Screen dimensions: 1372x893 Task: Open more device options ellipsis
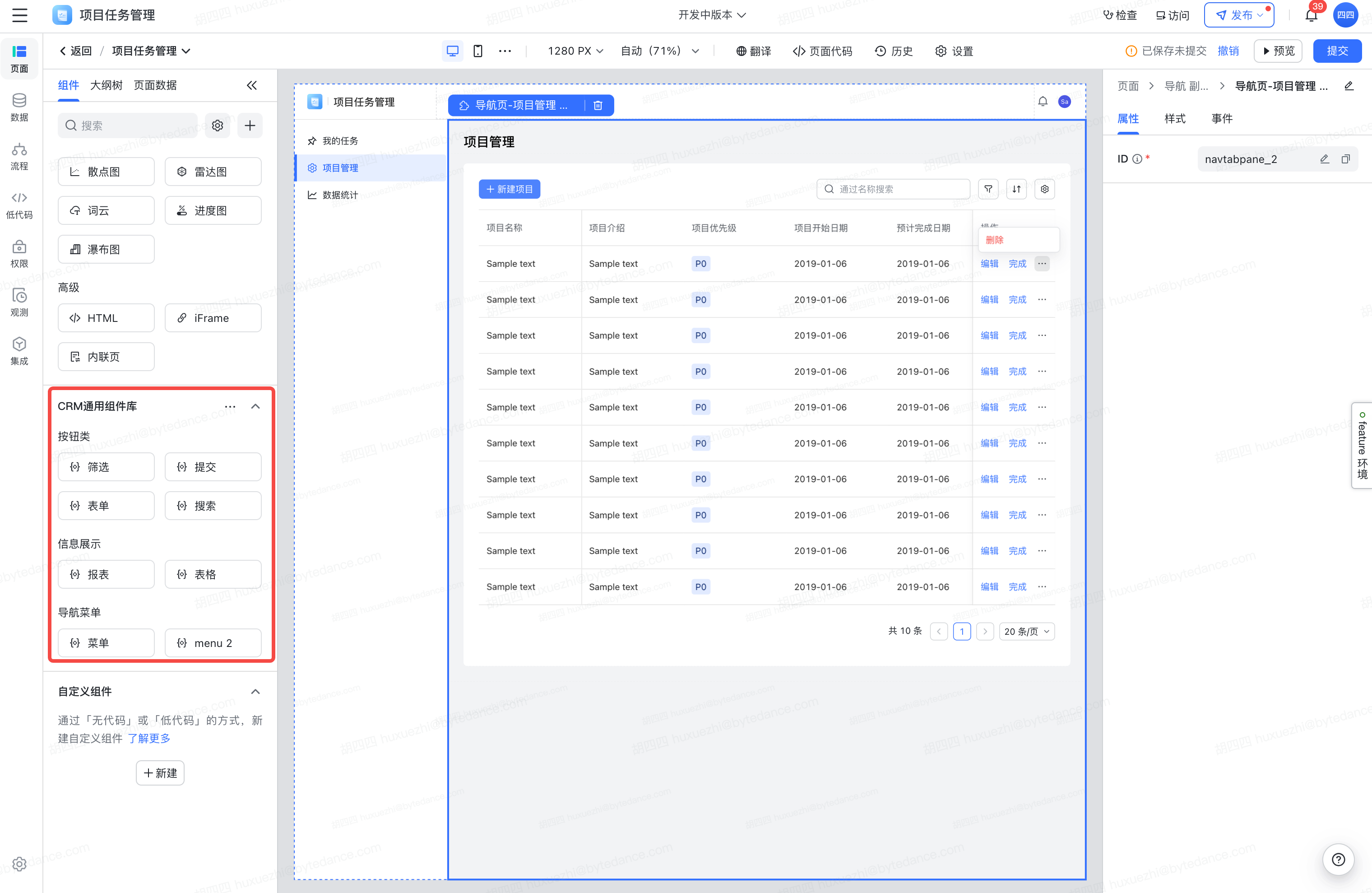pos(505,51)
